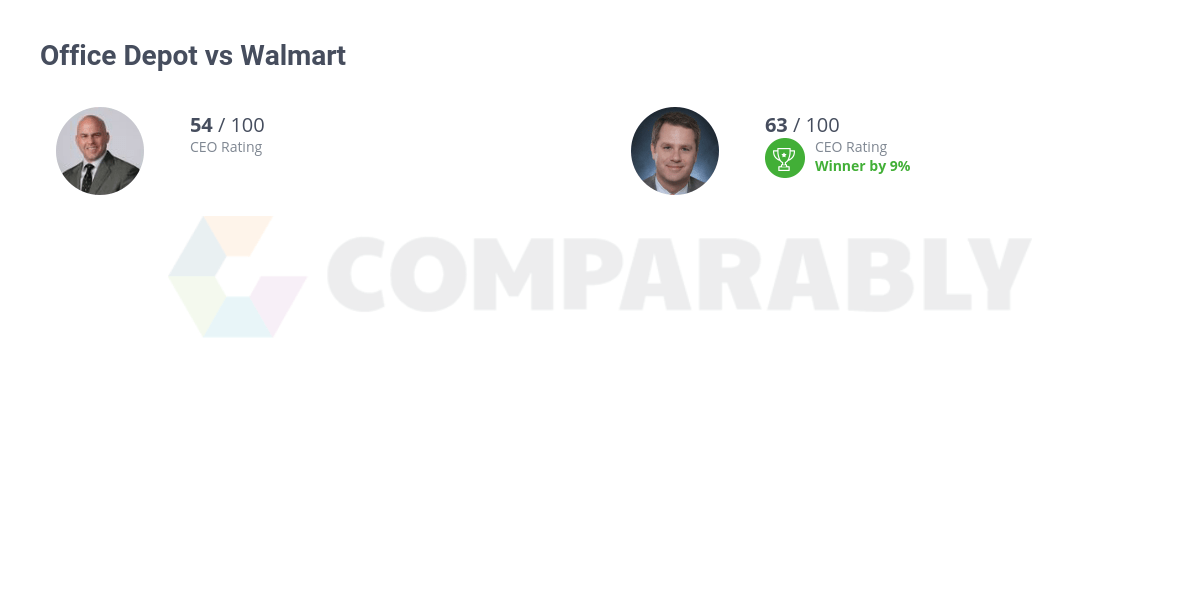Click CEO Rating label under 54 score
The height and width of the screenshot is (600, 1200).
coord(226,147)
